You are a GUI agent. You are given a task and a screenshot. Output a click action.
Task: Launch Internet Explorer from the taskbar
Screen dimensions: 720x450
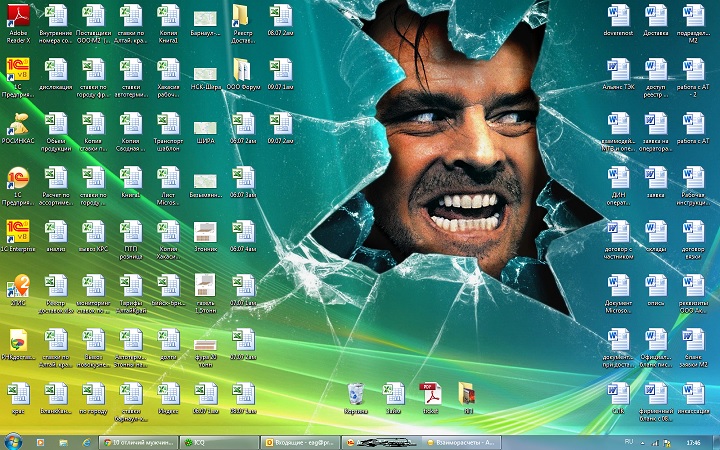pos(87,443)
